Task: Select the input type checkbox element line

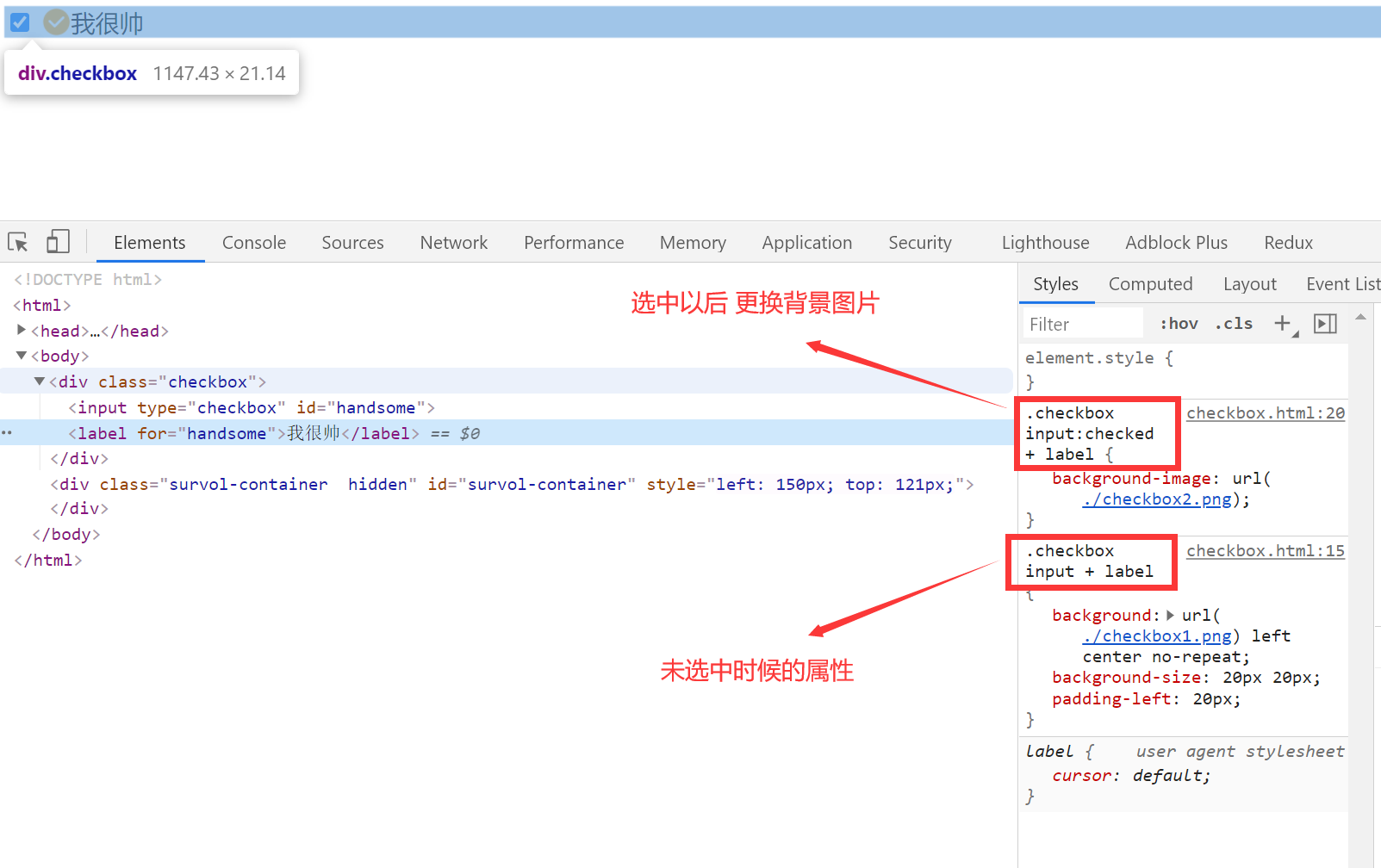Action: [252, 407]
